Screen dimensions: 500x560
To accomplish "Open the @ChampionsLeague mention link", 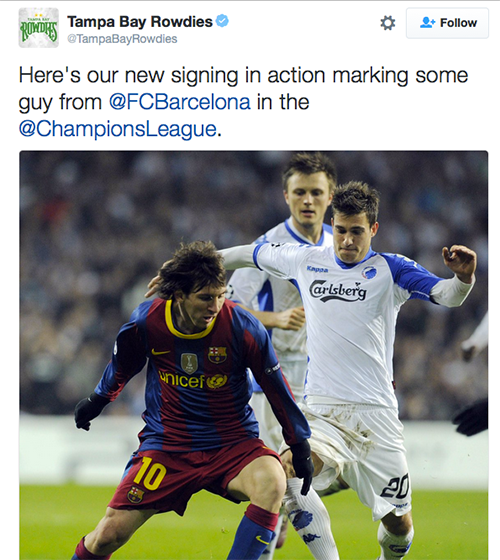I will click(118, 129).
